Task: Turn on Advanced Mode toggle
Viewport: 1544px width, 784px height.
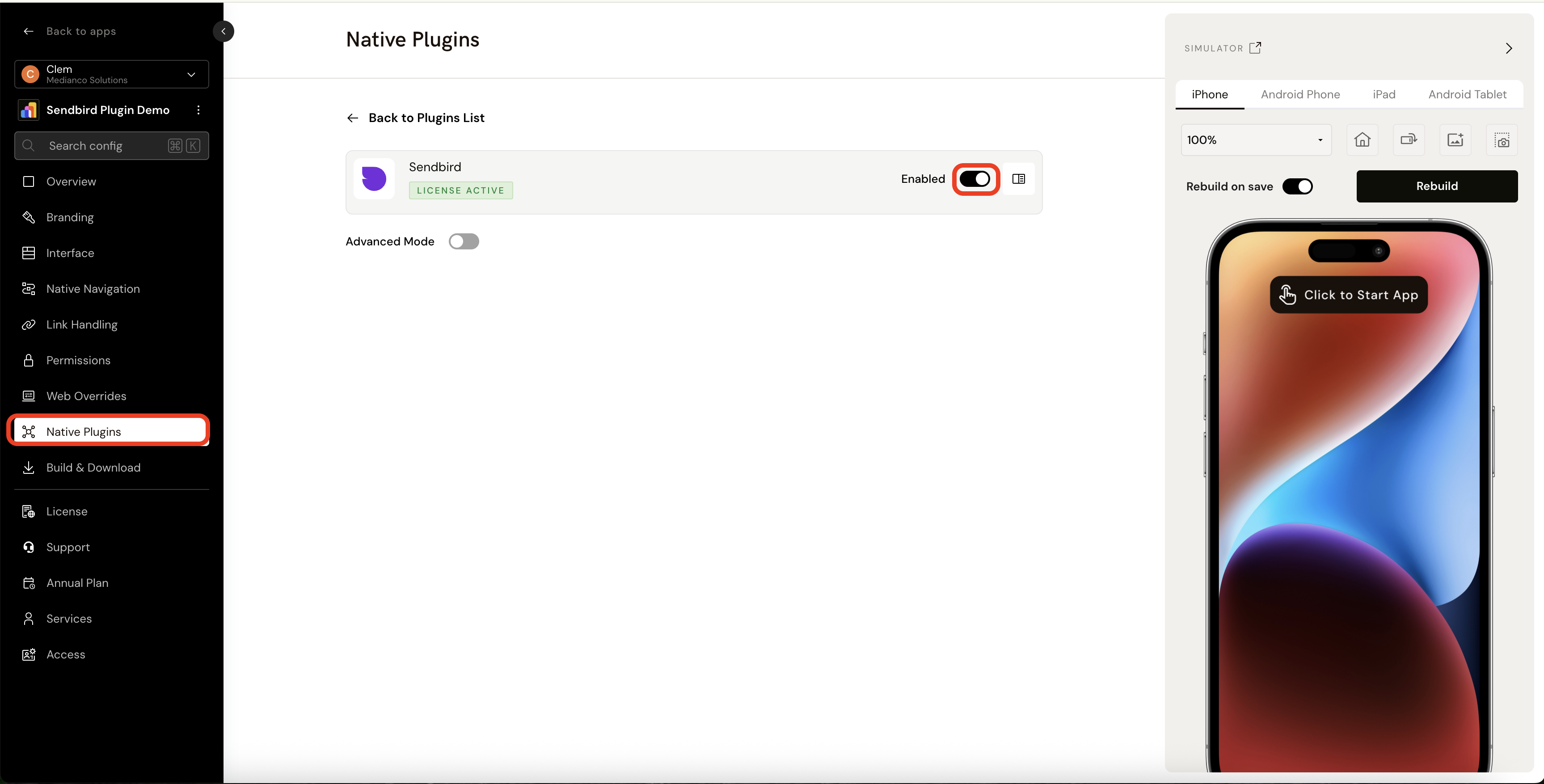Action: [x=463, y=241]
